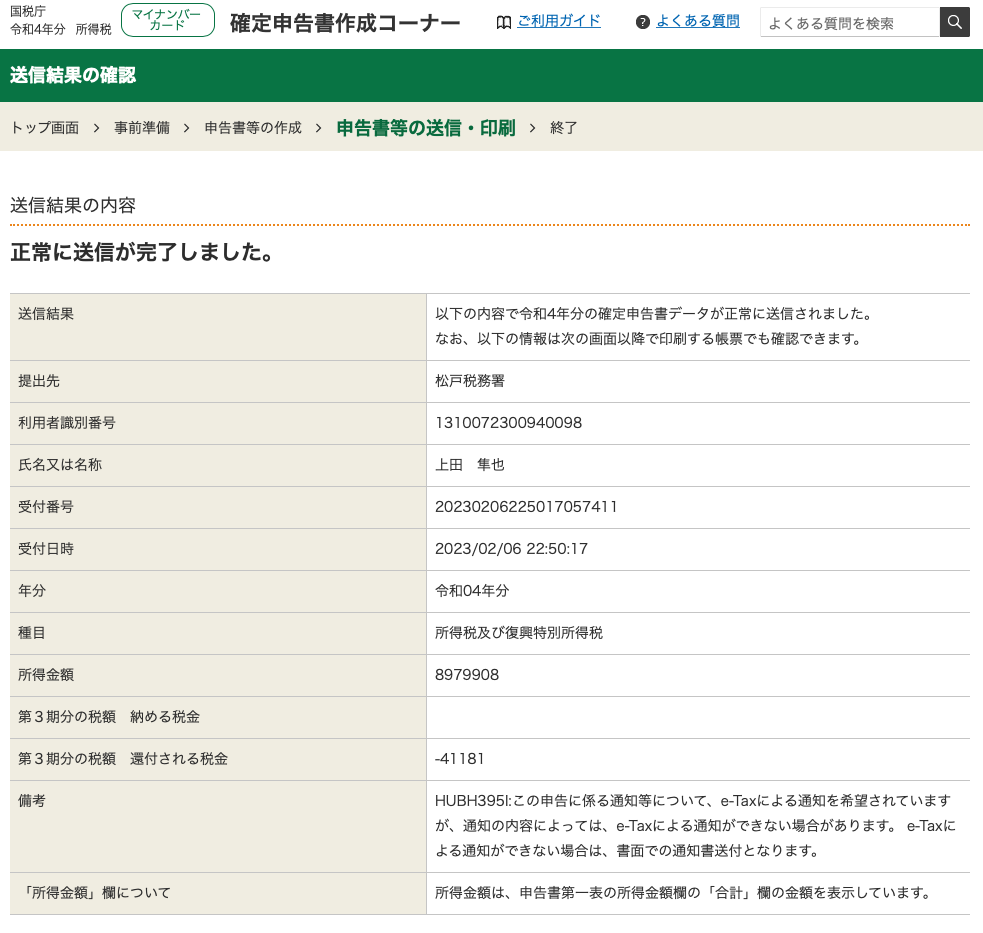Click the 確定申告書作成コーナー page title
This screenshot has width=983, height=933.
[345, 22]
